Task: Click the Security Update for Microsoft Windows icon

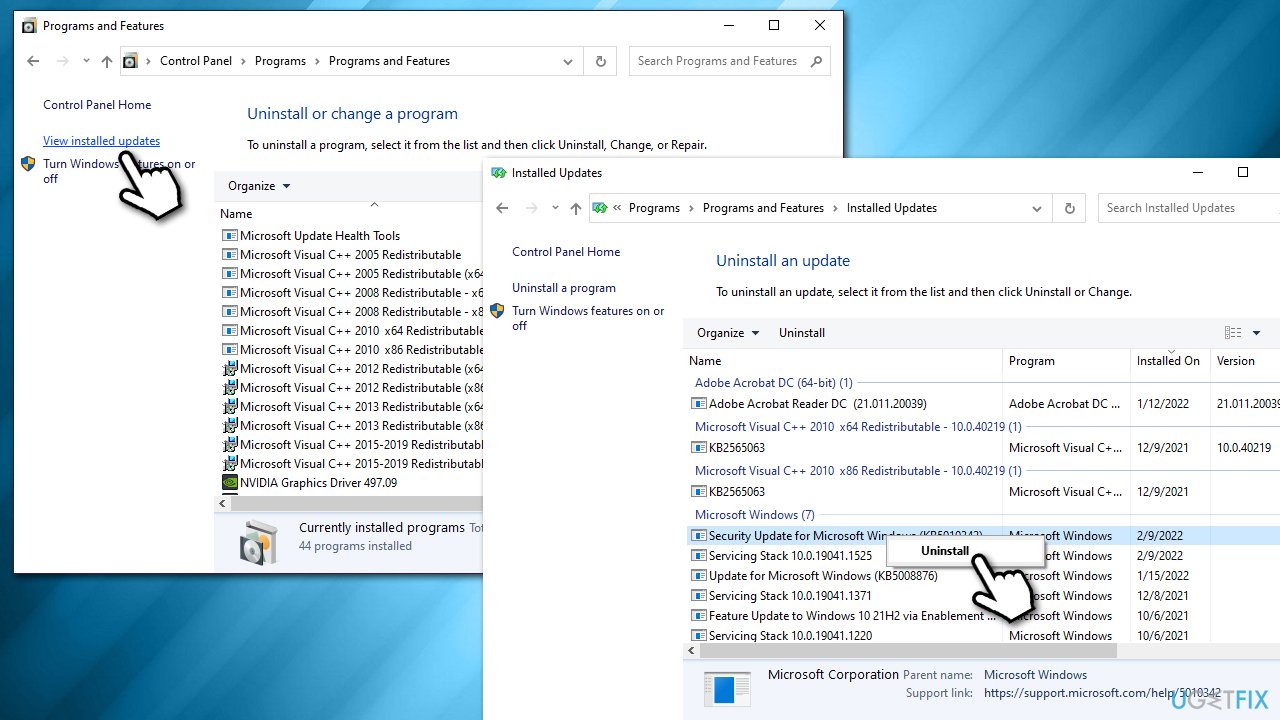Action: (699, 536)
